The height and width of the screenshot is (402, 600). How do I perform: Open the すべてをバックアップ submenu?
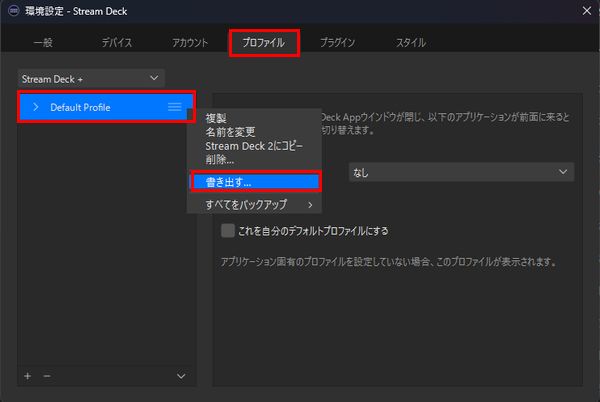click(254, 205)
